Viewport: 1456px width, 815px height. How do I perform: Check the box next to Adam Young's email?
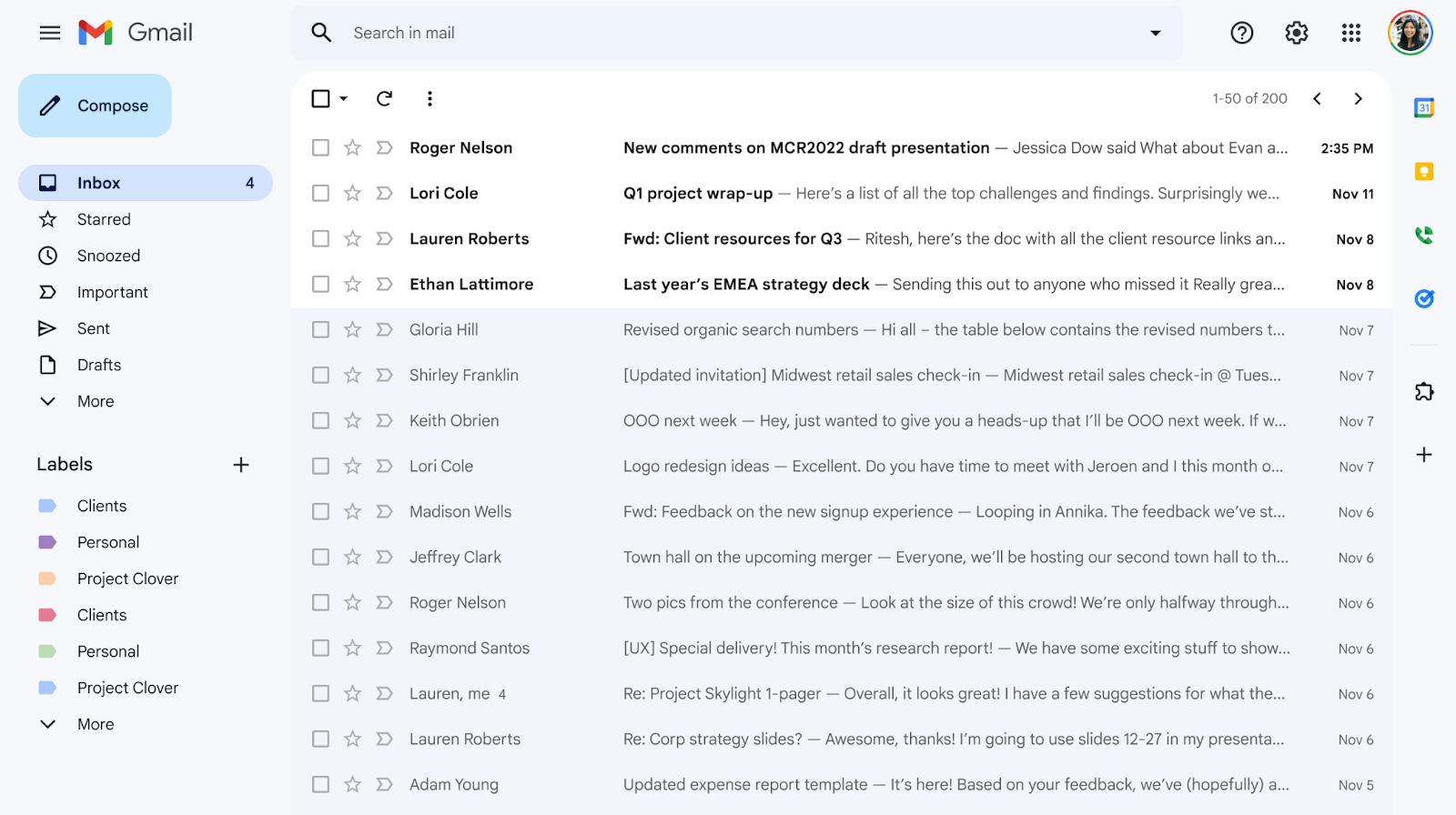[320, 784]
